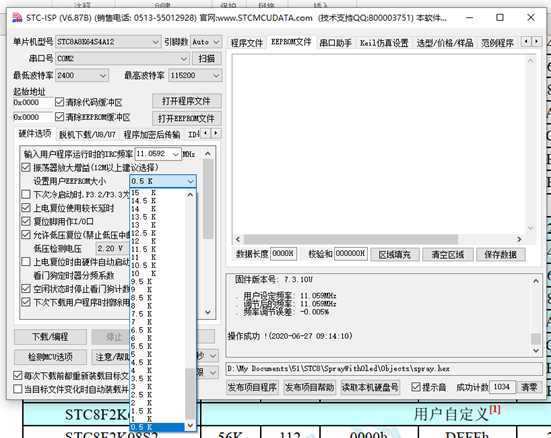Enable 上电复位时由硬件自动启动 checkbox

click(x=26, y=262)
